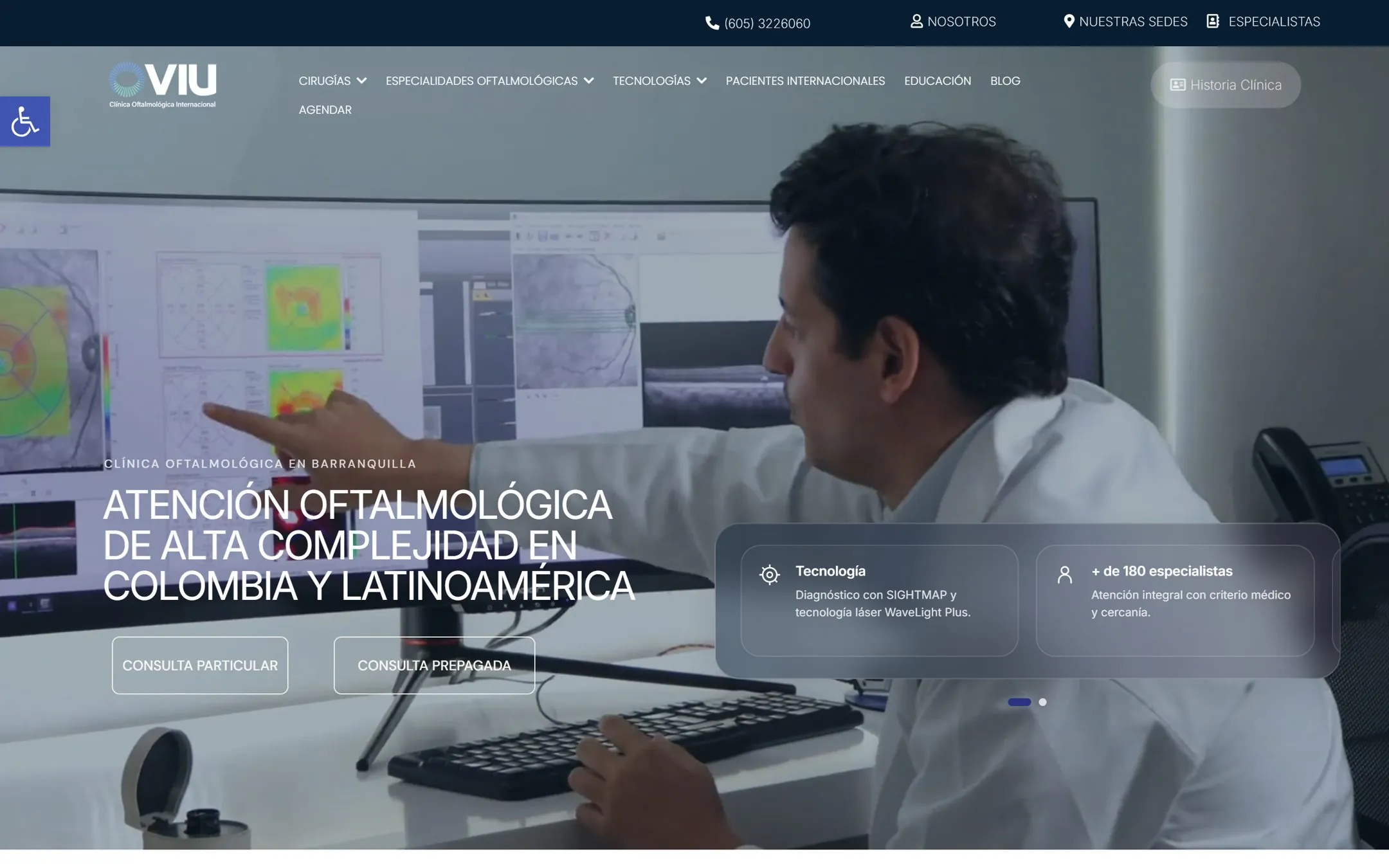Click the person icon next to NOSOTROS
Screen dimensions: 1389x868
point(916,21)
